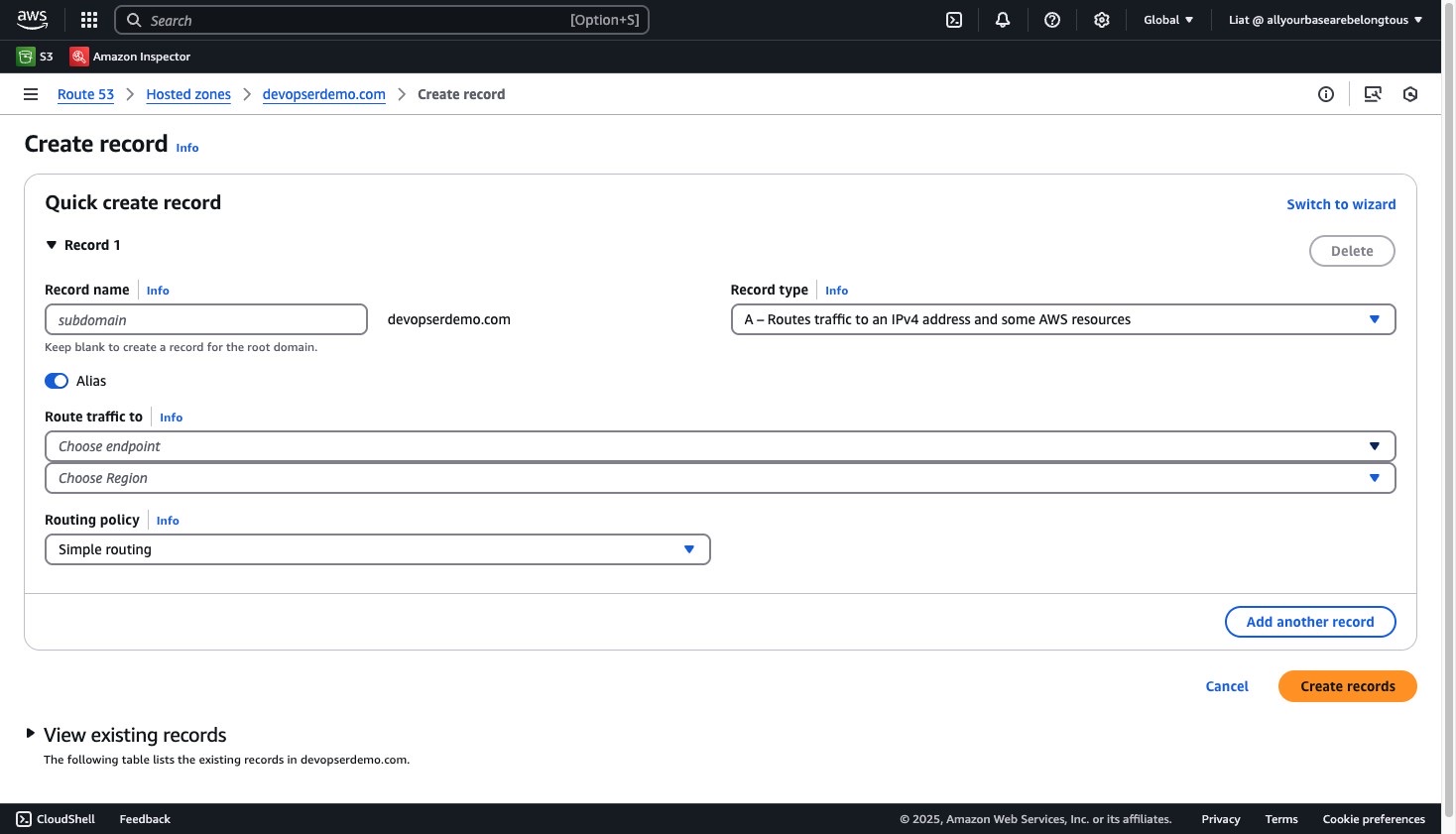Viewport: 1456px width, 834px height.
Task: Open the Amazon Inspector shortcut
Action: coord(130,57)
